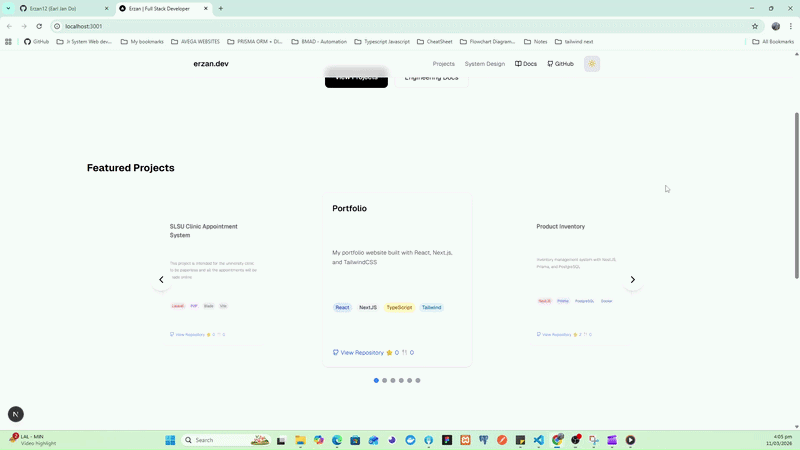Image resolution: width=800 pixels, height=450 pixels.
Task: Switch to Chrome in the taskbar
Action: click(557, 440)
